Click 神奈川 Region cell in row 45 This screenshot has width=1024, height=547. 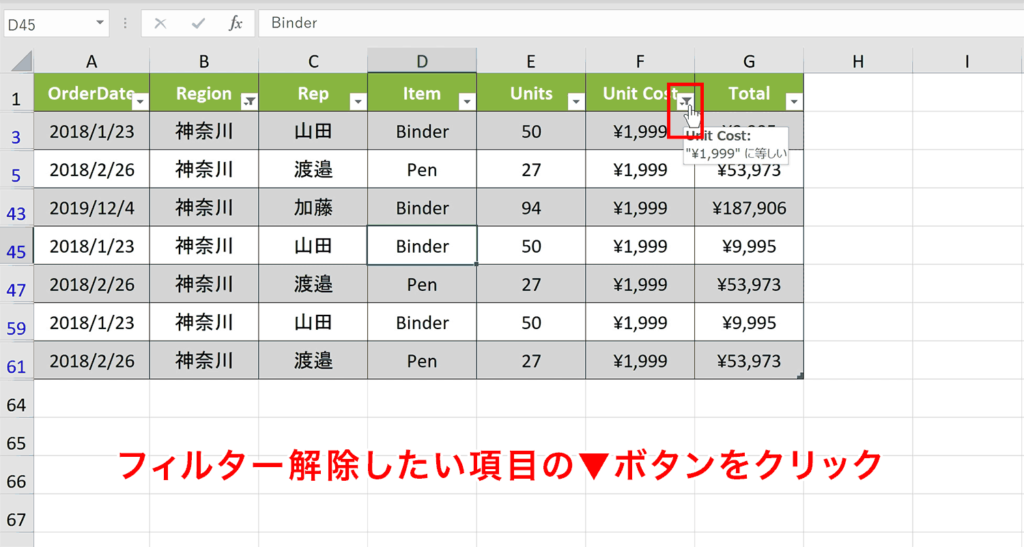[204, 246]
